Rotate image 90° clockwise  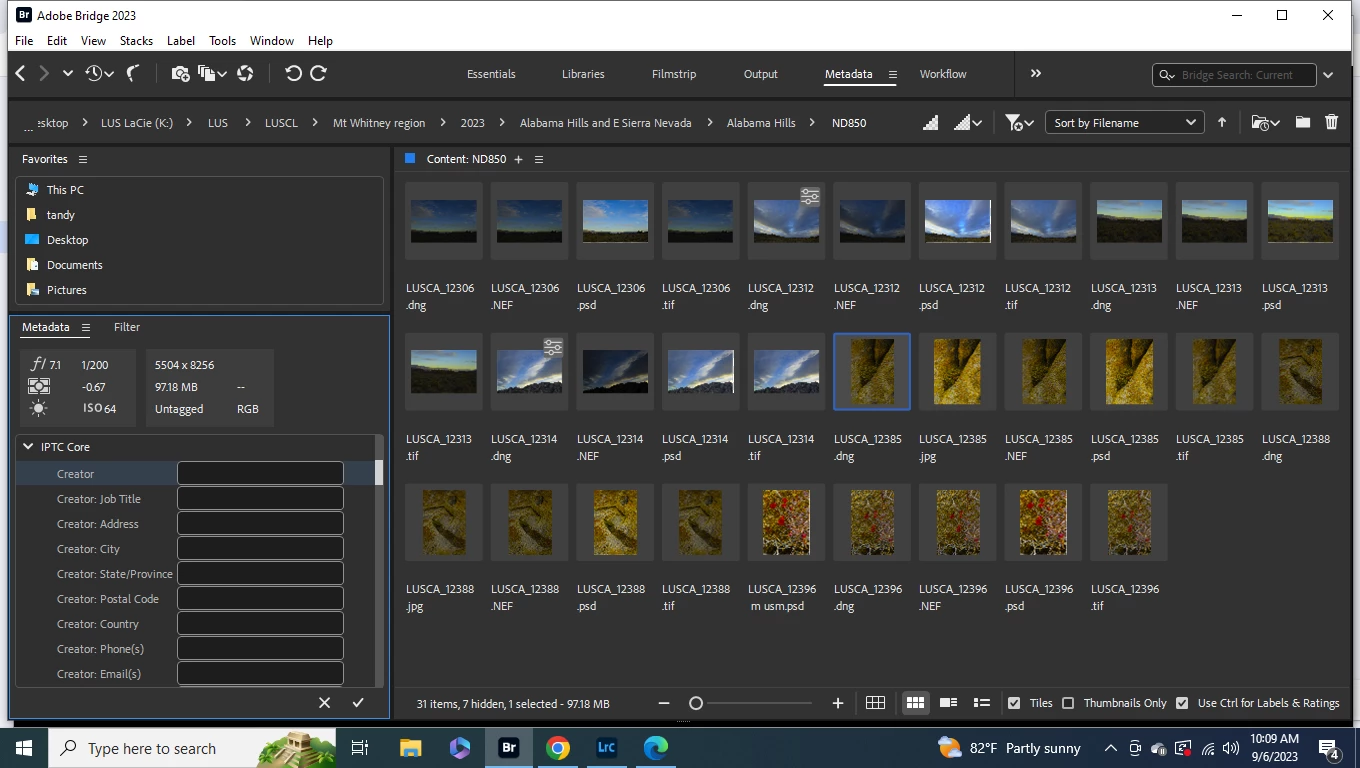pyautogui.click(x=318, y=73)
